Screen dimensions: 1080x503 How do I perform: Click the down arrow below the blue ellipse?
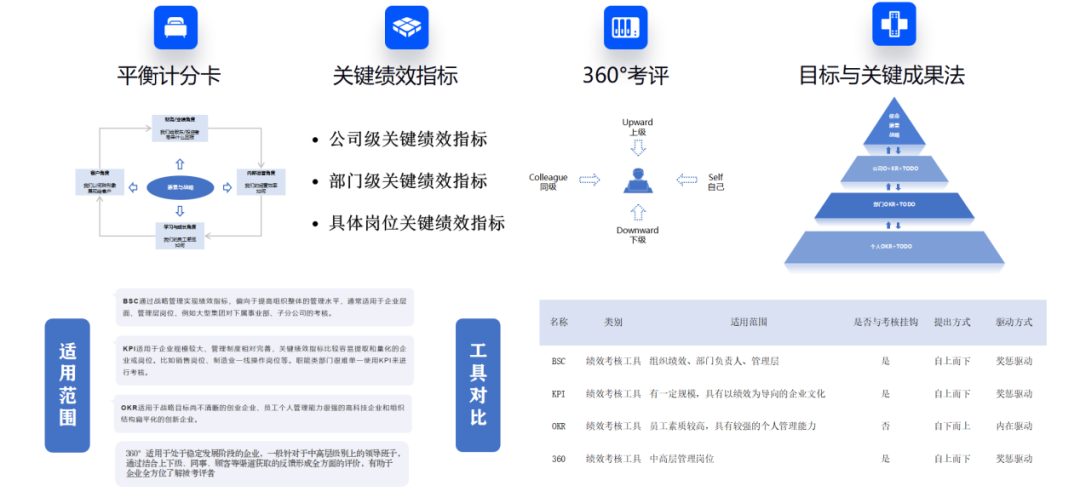pos(180,210)
